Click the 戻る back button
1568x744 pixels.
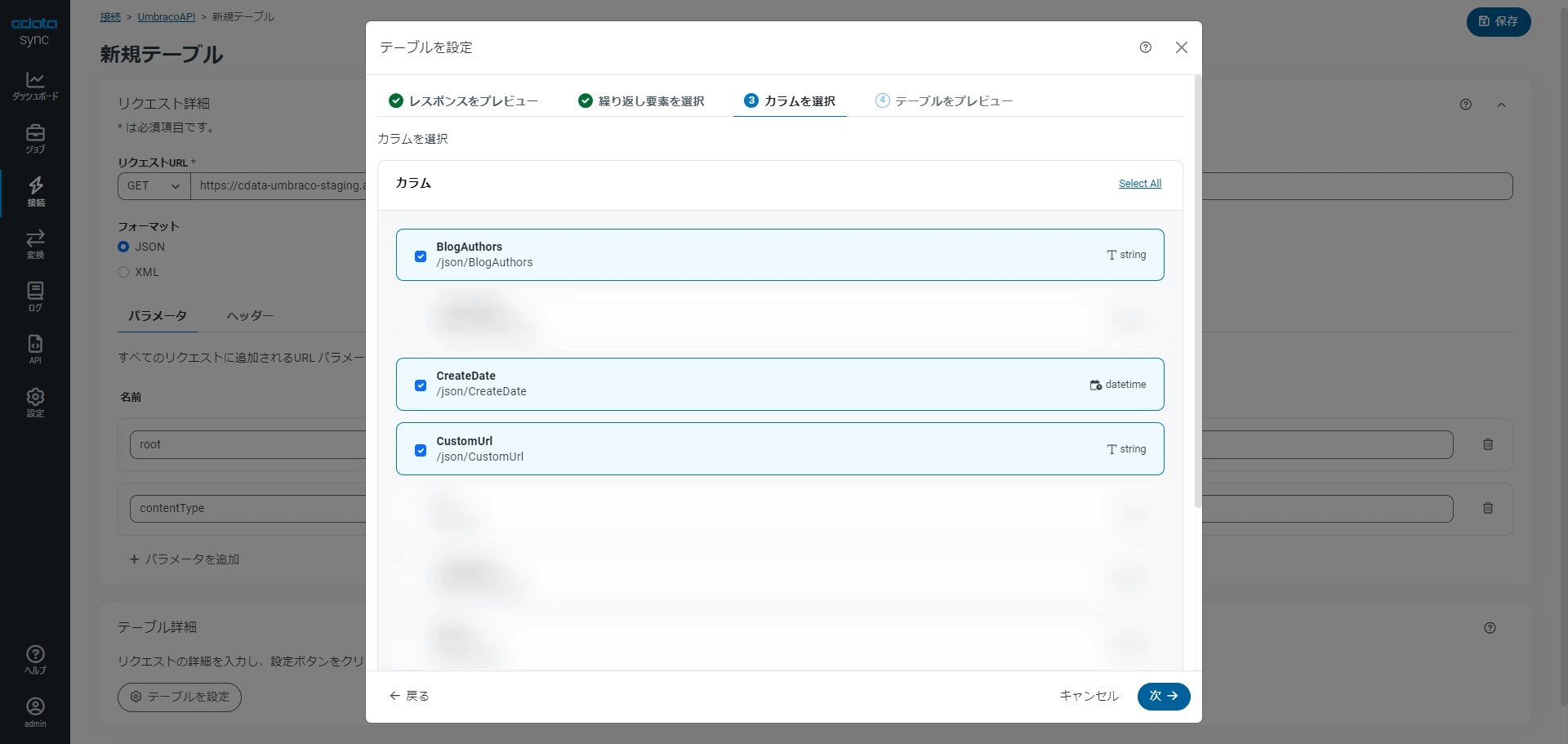[409, 696]
